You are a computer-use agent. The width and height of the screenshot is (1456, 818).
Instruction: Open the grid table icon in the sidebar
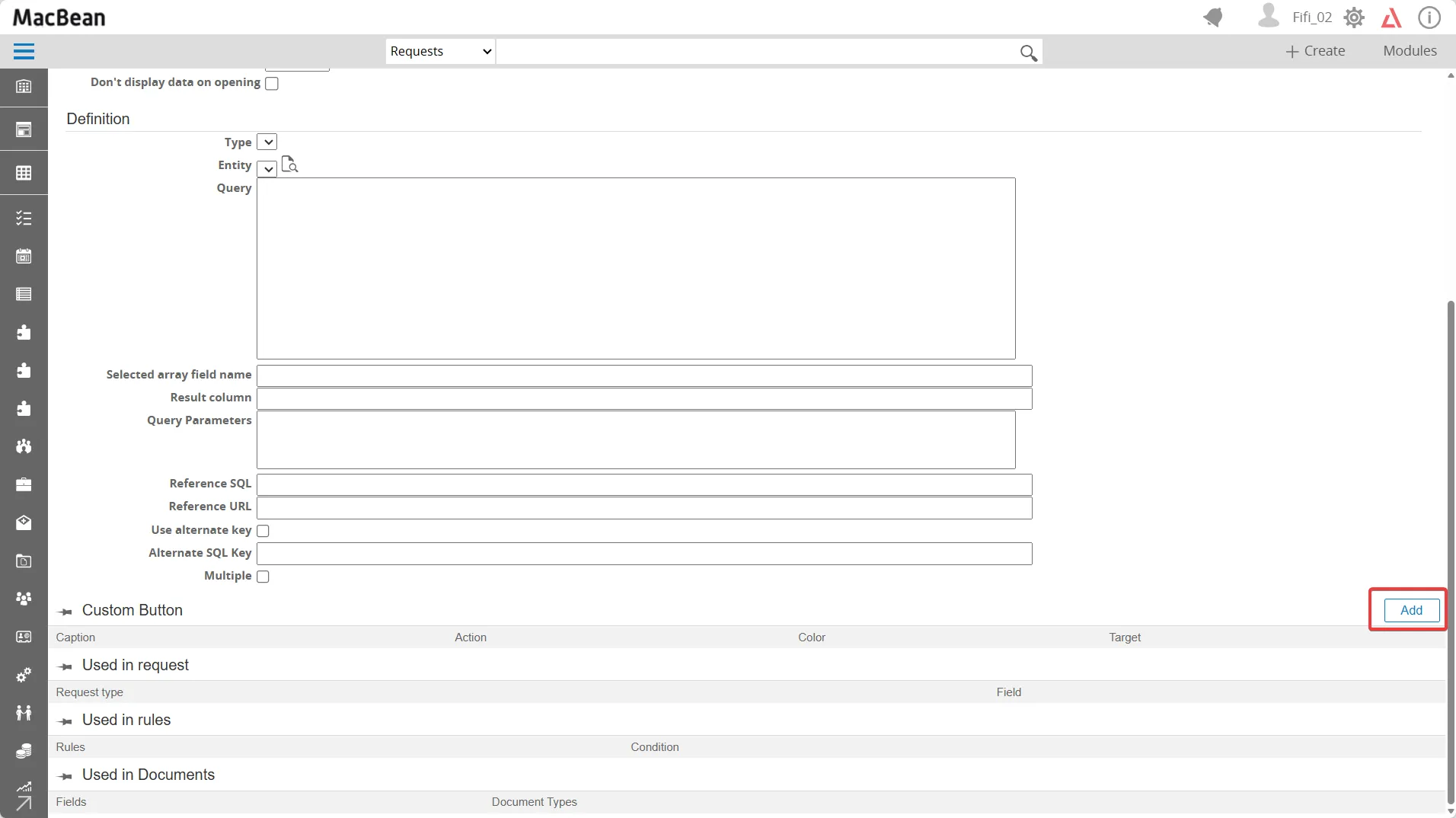pyautogui.click(x=24, y=174)
